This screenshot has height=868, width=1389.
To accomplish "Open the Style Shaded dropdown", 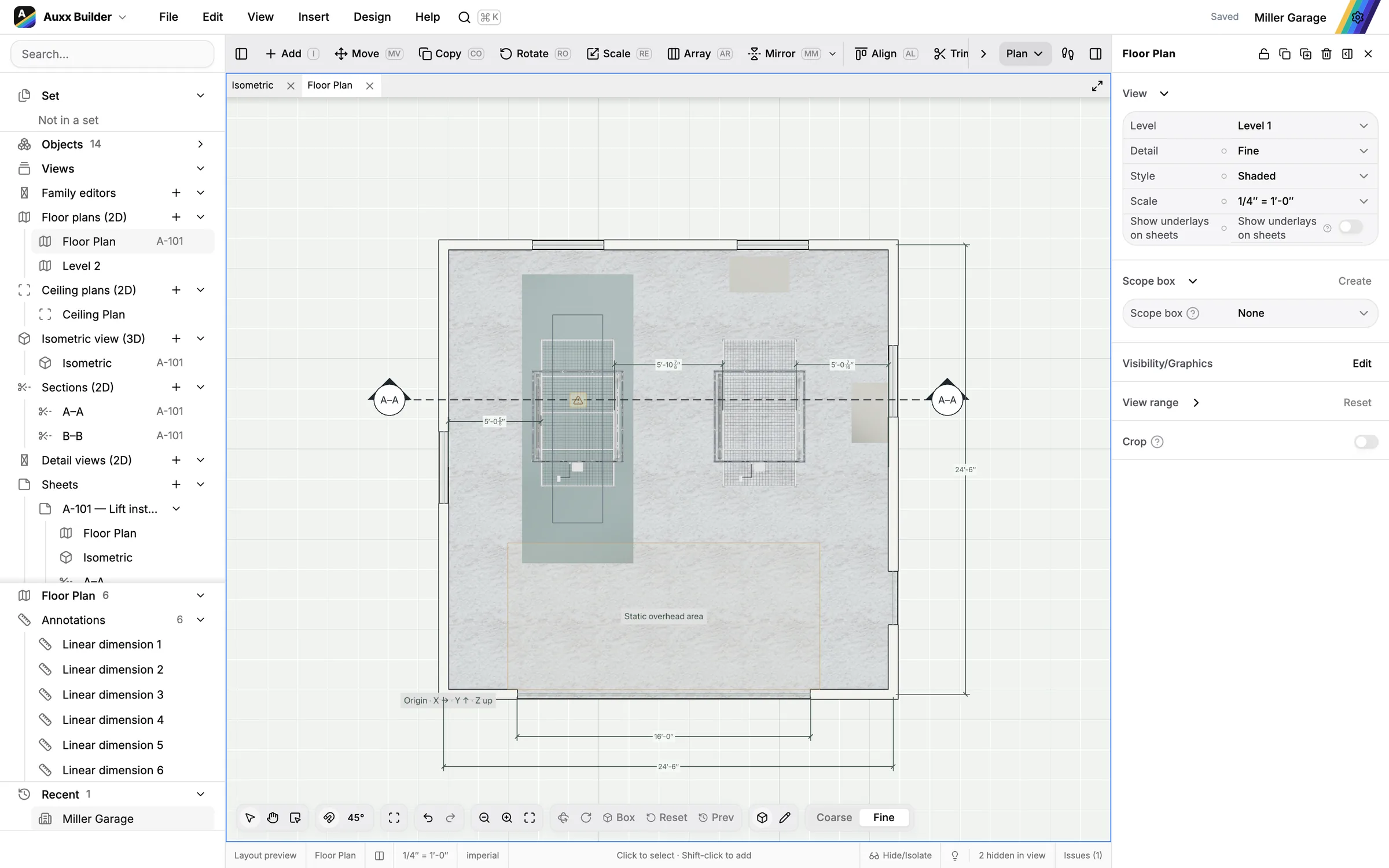I will (1303, 176).
